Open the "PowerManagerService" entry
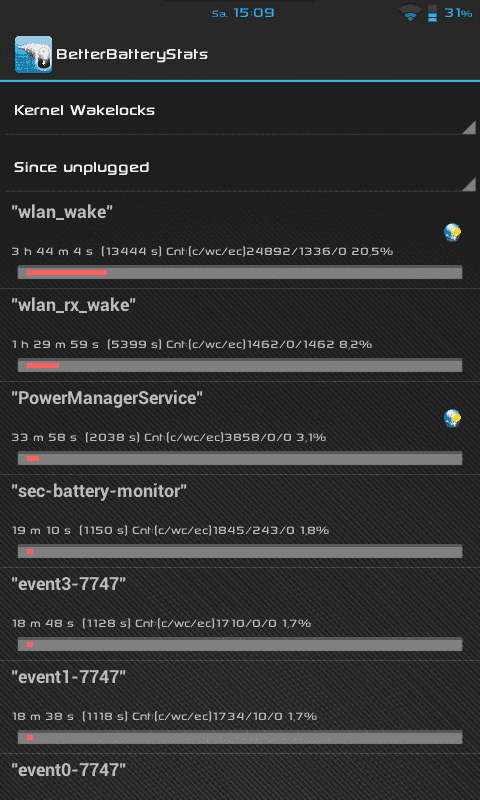The width and height of the screenshot is (480, 800). point(240,428)
